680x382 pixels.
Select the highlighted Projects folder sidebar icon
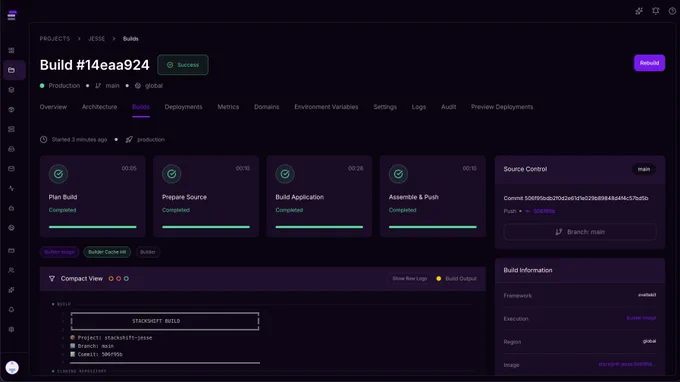pyautogui.click(x=12, y=70)
